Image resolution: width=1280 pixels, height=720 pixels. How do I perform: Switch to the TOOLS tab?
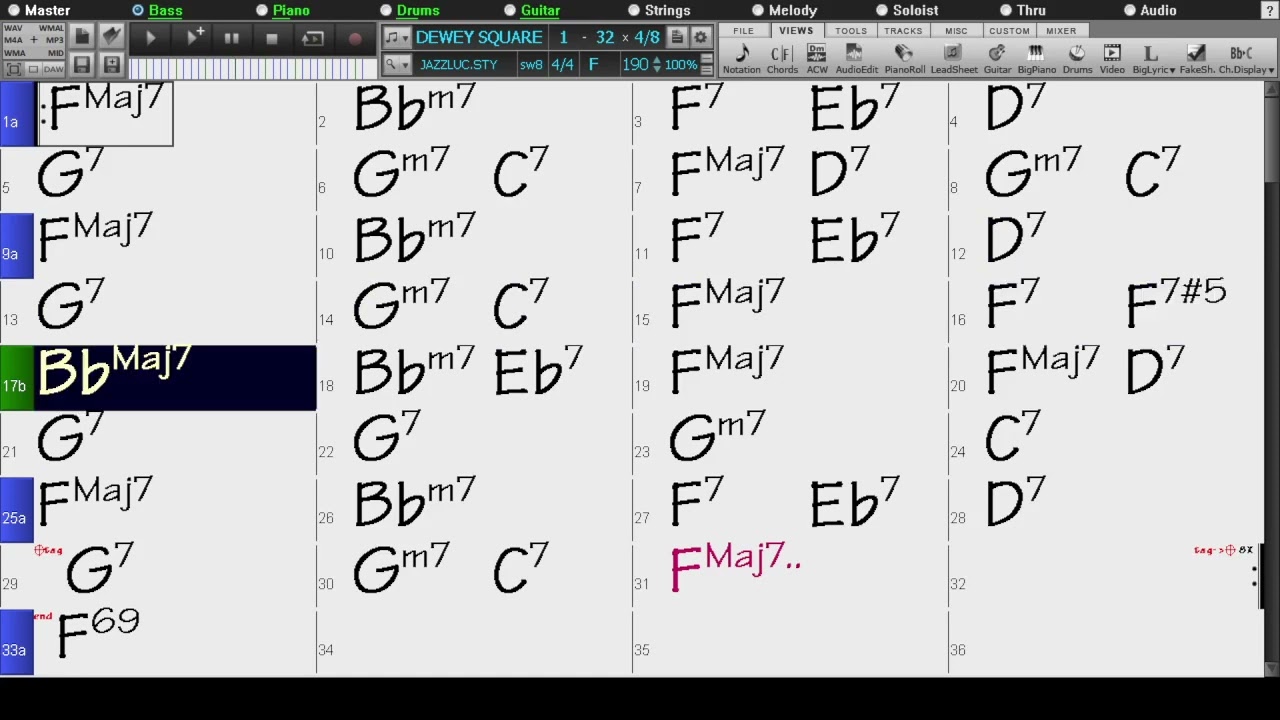point(851,31)
